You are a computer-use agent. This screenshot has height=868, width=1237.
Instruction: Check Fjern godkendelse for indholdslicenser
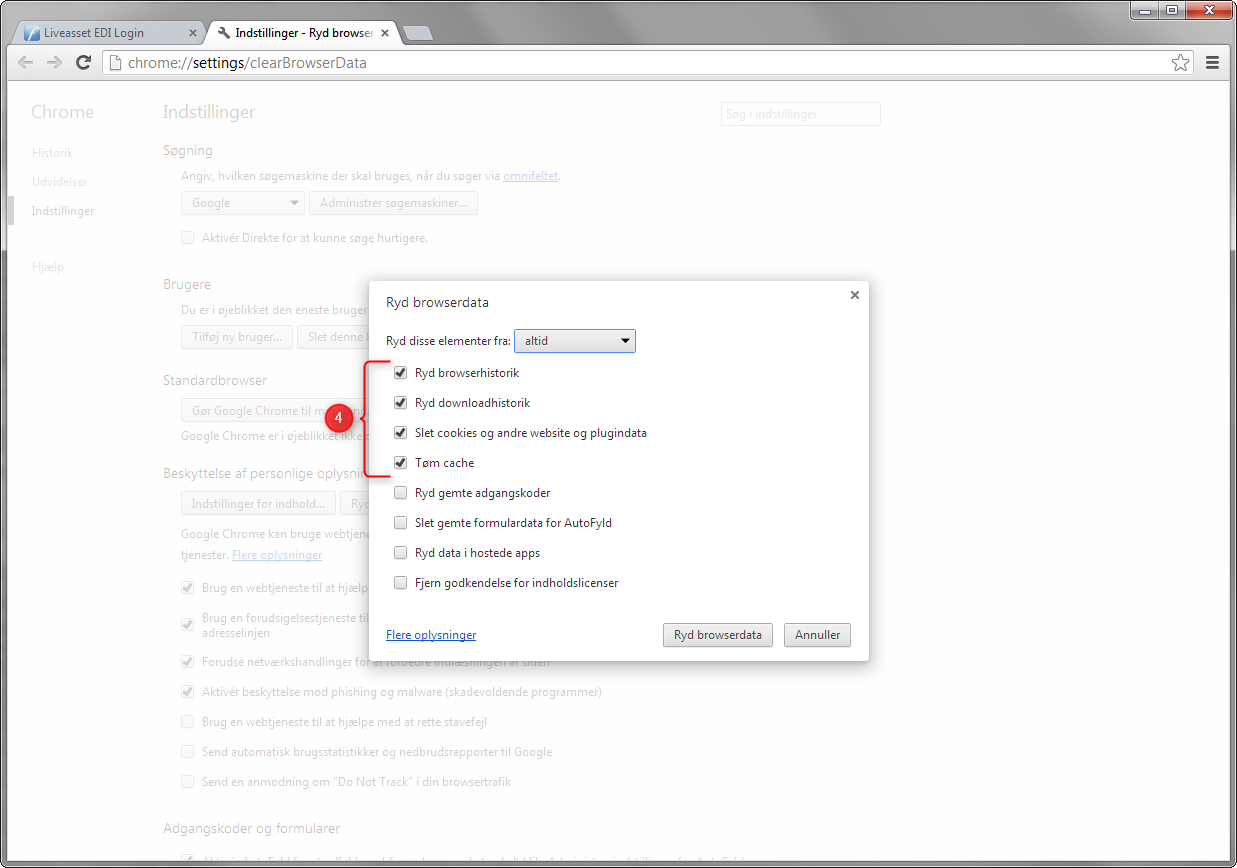[x=401, y=583]
